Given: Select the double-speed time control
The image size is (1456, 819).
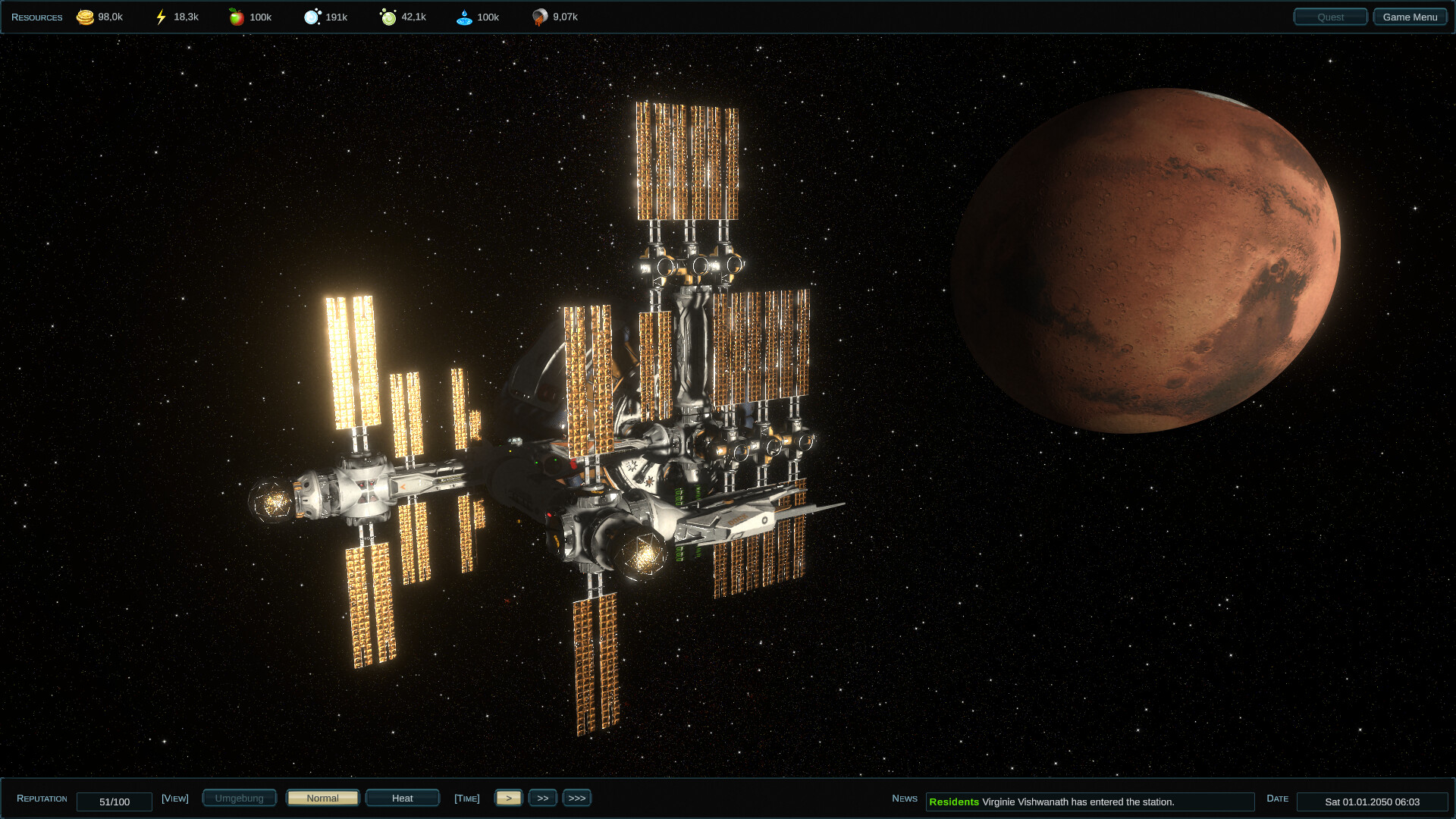Looking at the screenshot, I should (543, 798).
